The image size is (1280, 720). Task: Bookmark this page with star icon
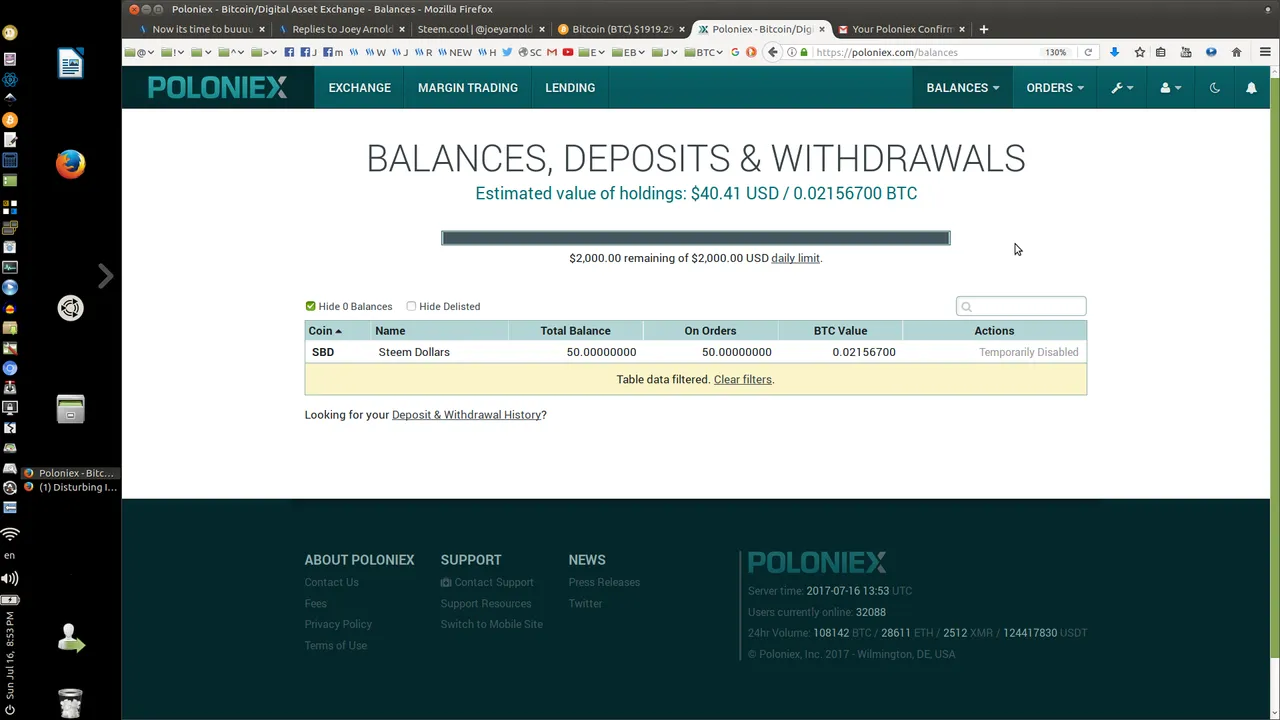click(1139, 52)
